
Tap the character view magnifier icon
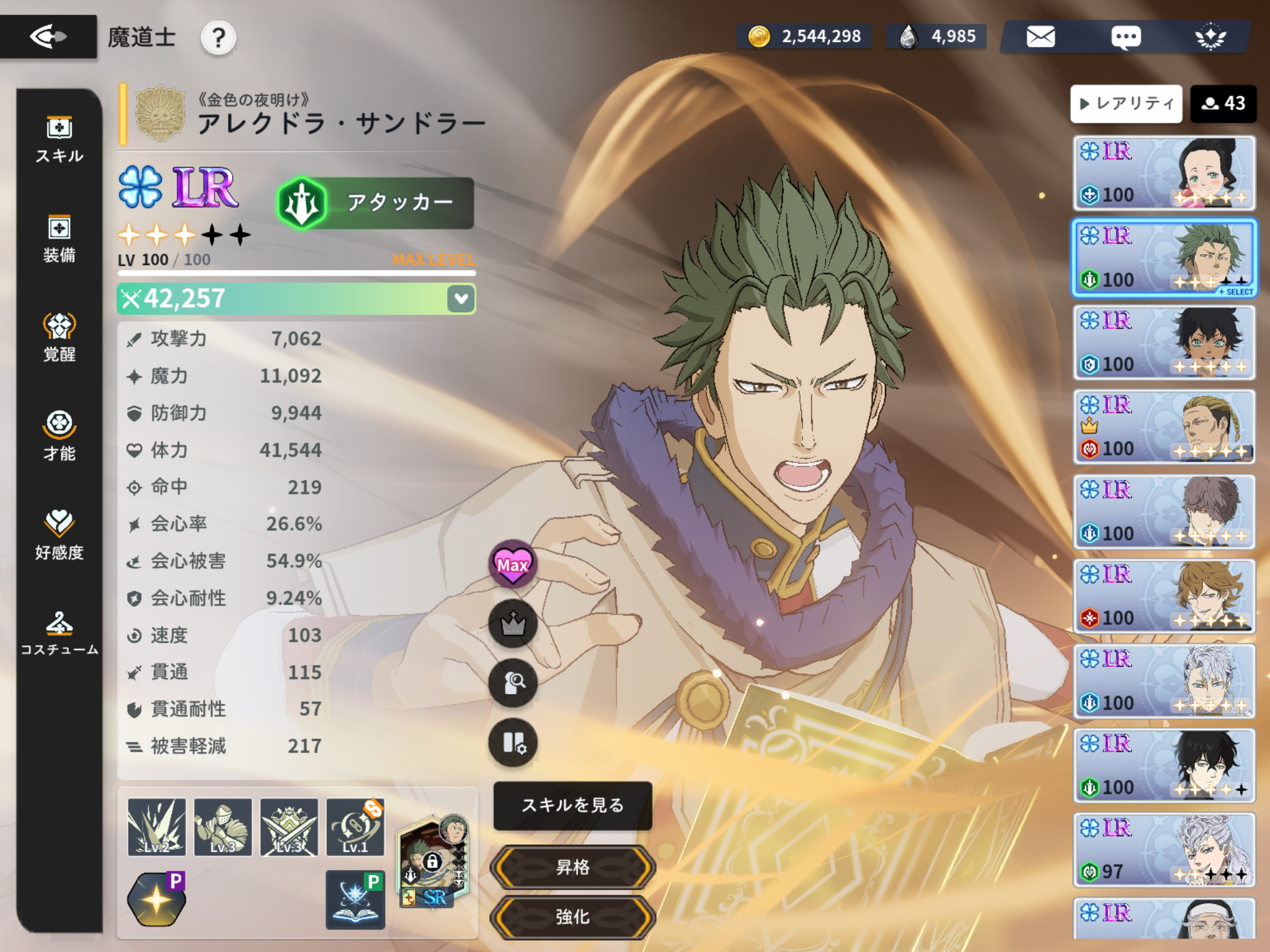click(512, 682)
